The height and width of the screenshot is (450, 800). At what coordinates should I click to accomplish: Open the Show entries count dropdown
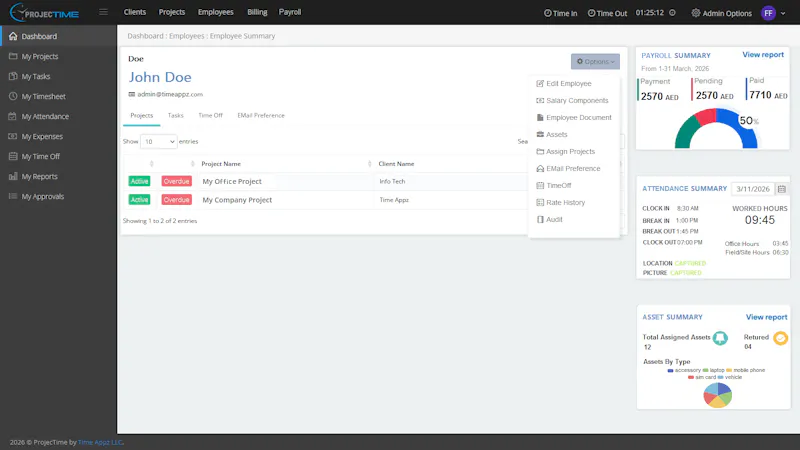(159, 141)
